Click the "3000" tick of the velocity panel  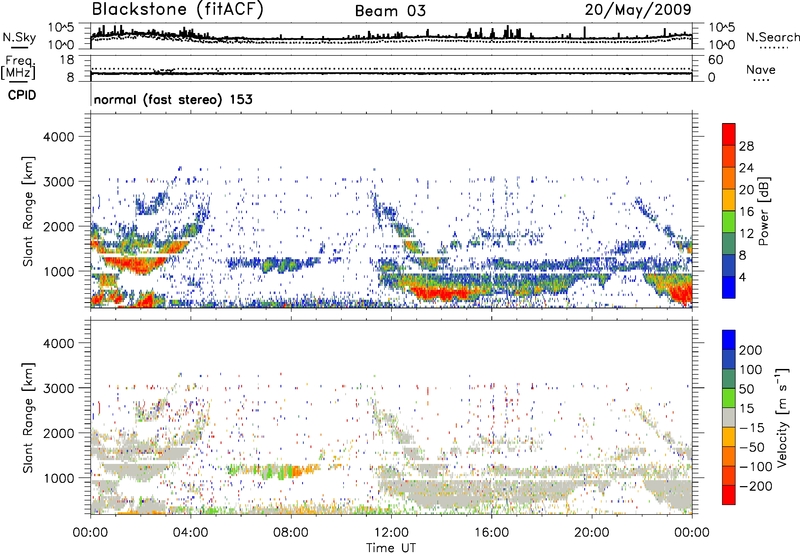pyautogui.click(x=59, y=388)
